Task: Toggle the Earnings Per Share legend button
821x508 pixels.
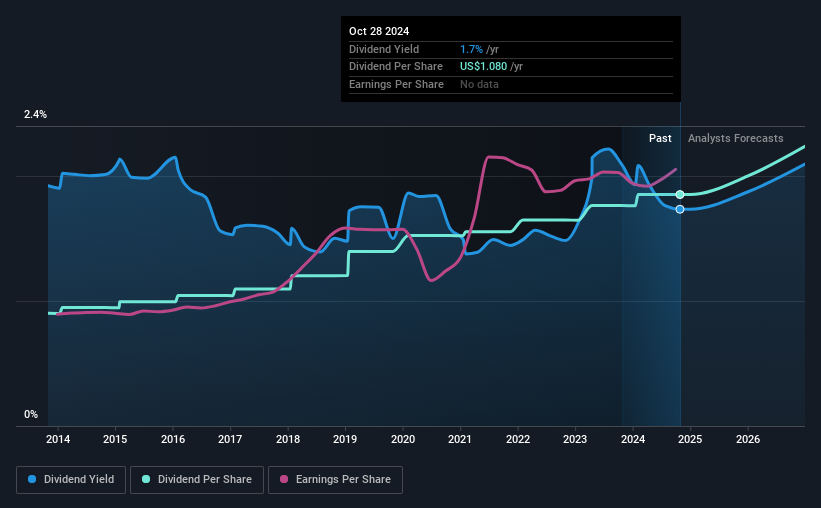Action: point(335,480)
